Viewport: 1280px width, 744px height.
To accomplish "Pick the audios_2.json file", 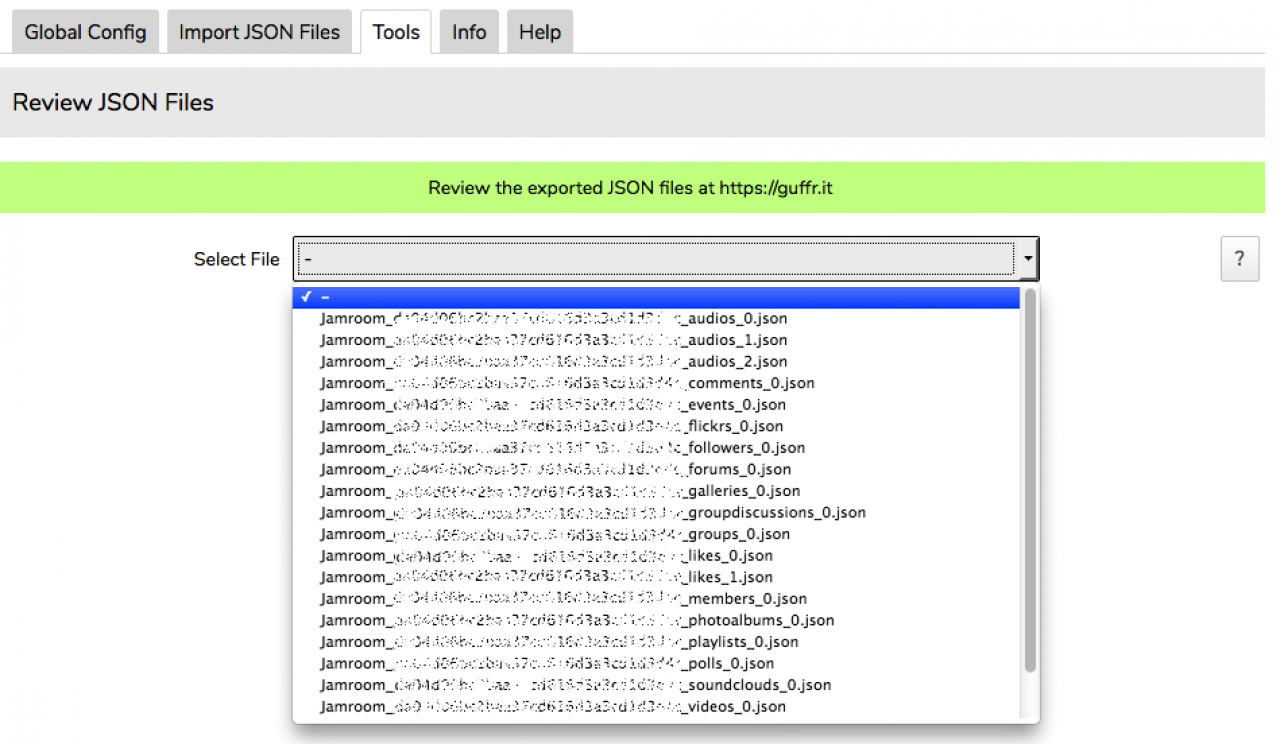I will point(553,362).
